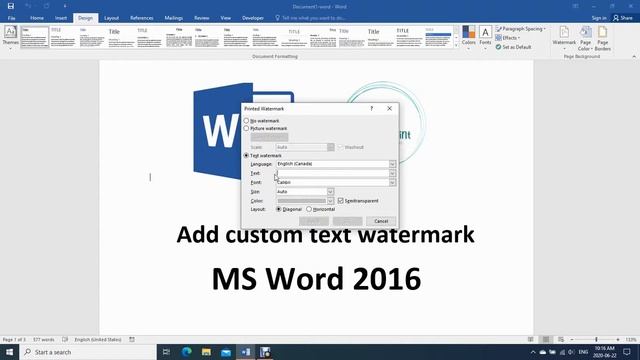Close the Printed Watermark dialog

(389, 109)
